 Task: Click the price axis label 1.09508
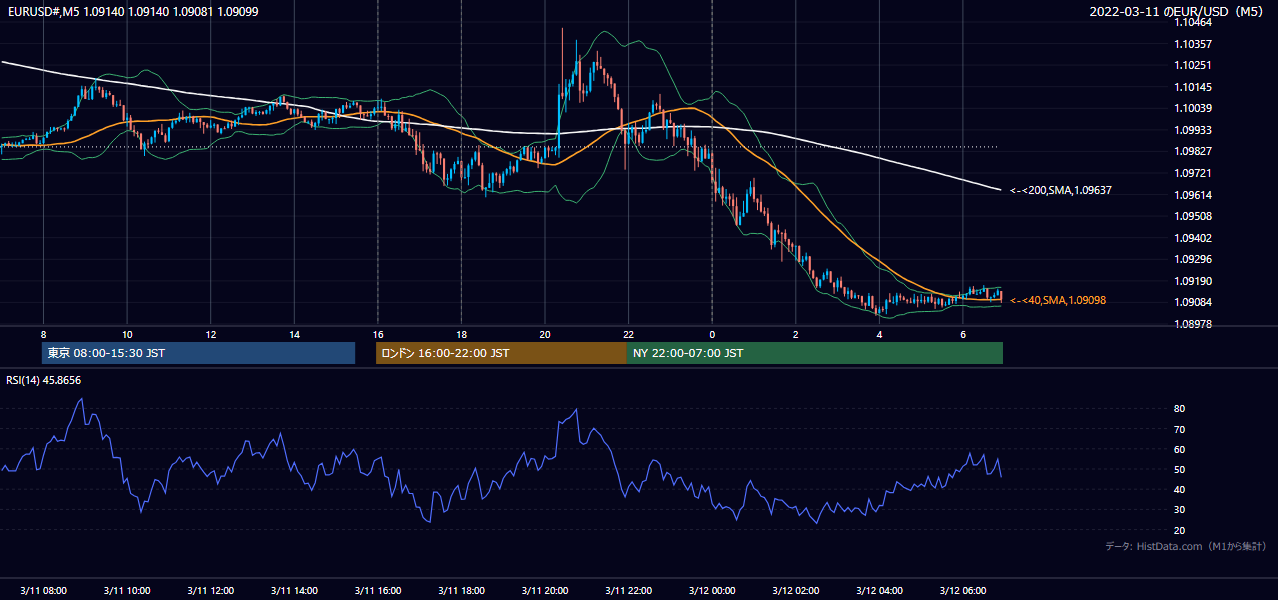tap(1195, 216)
